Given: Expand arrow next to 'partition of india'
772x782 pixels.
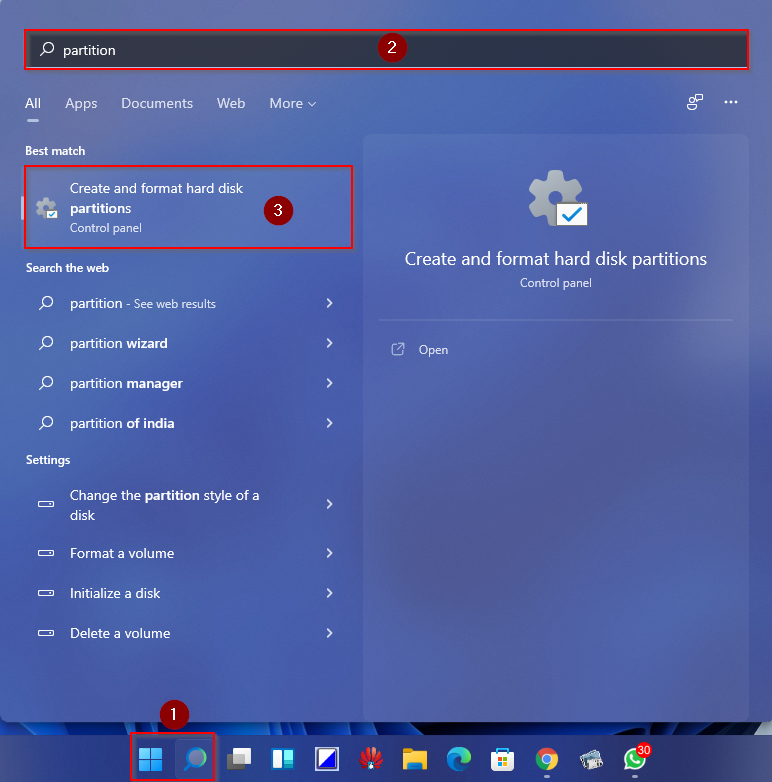Looking at the screenshot, I should coord(329,423).
